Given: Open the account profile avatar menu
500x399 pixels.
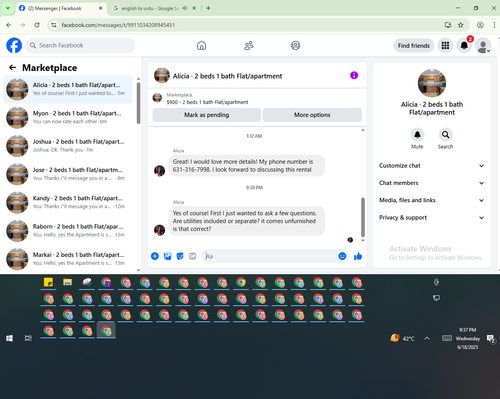Looking at the screenshot, I should point(483,46).
